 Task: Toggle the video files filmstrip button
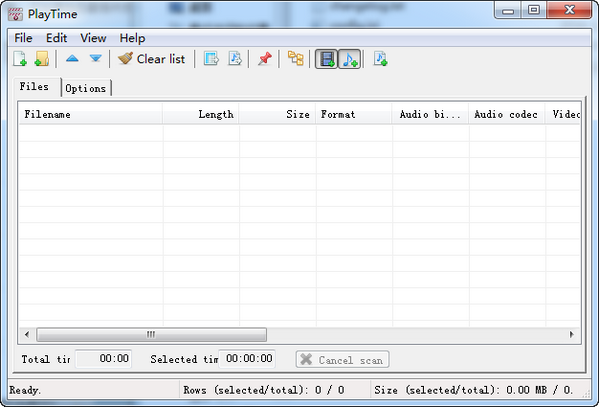coord(326,59)
